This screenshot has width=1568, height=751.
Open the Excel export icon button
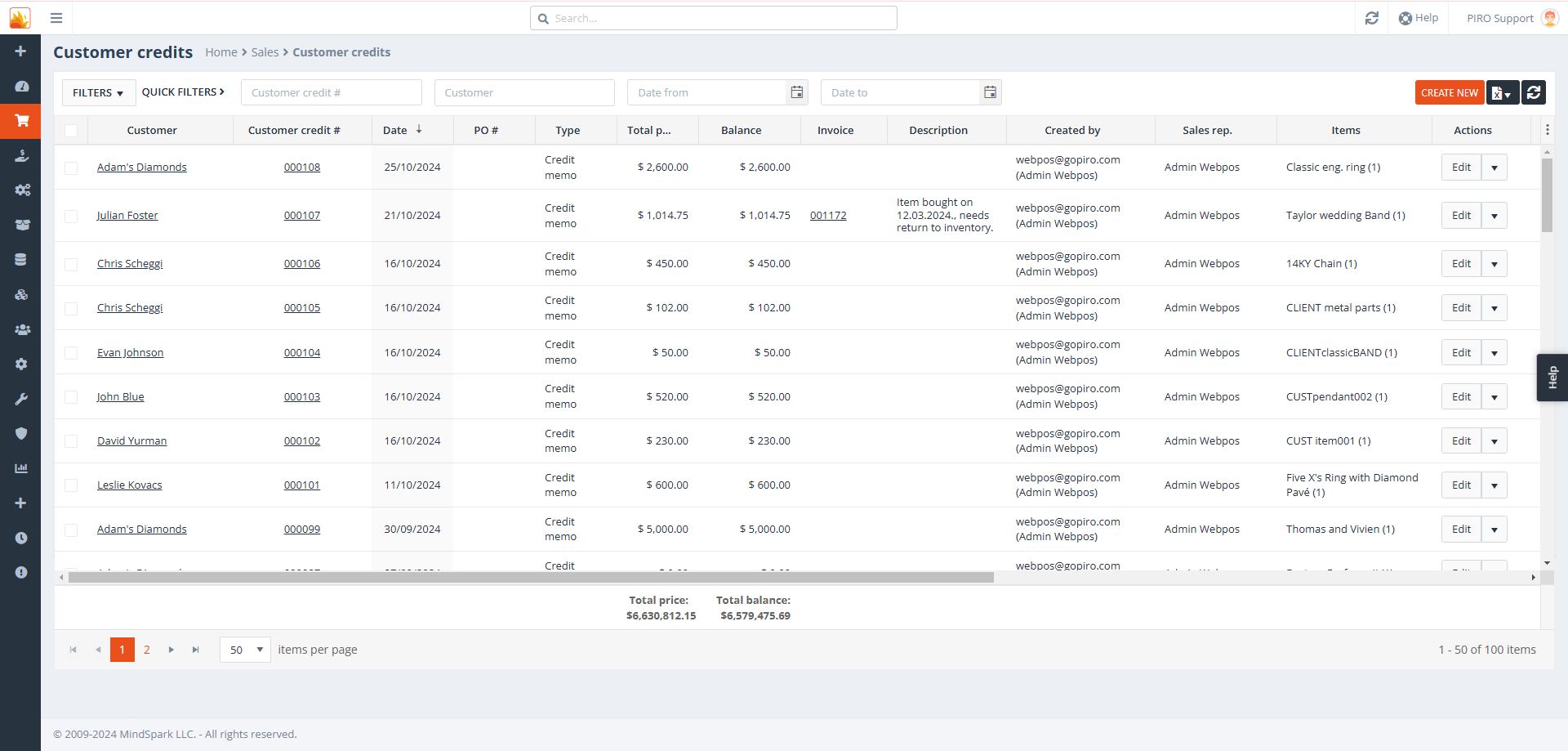coord(1502,93)
